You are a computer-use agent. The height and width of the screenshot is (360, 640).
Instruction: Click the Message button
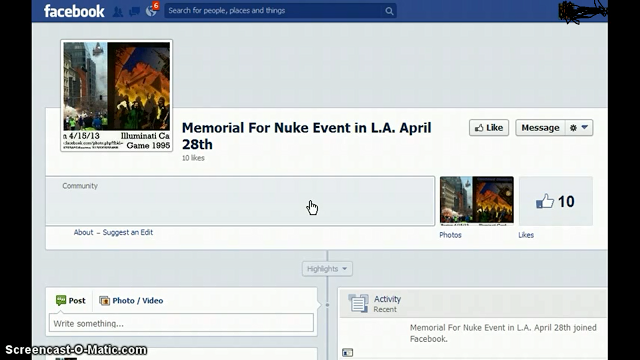click(540, 128)
